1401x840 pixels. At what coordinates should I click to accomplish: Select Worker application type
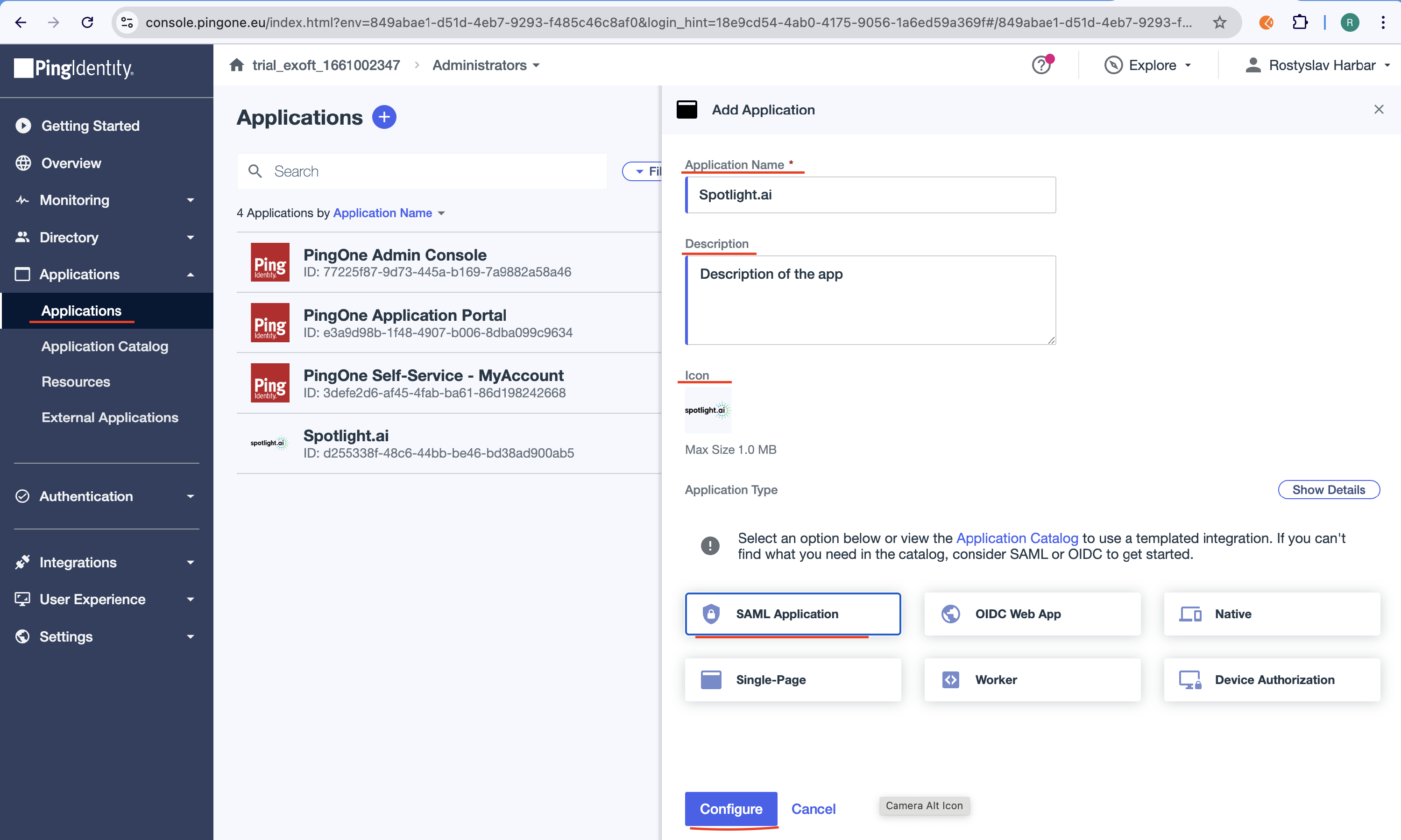(1031, 679)
